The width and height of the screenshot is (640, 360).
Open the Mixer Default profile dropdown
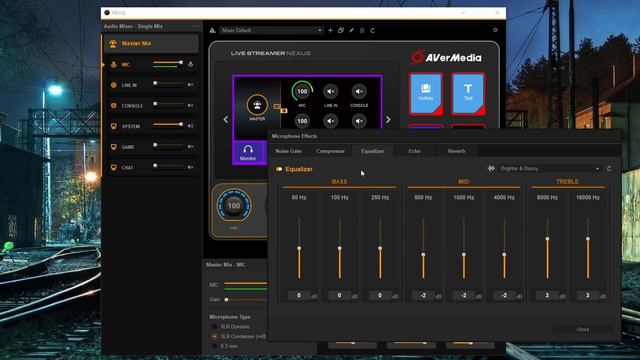(x=271, y=30)
